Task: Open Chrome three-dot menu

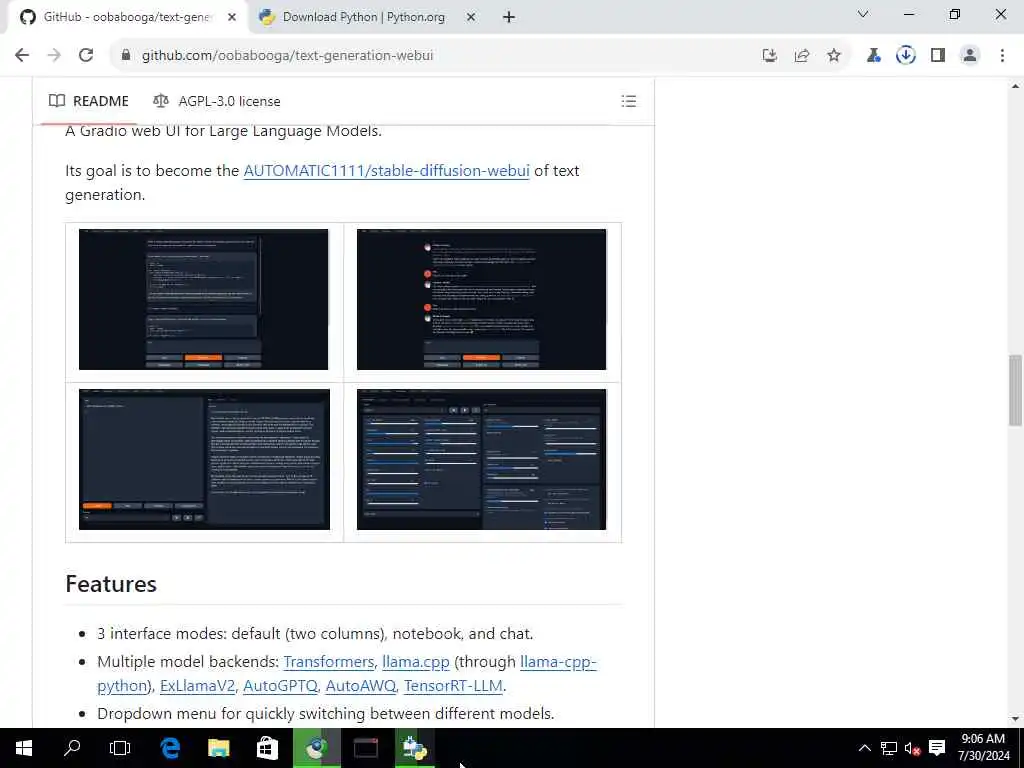Action: [x=1002, y=56]
